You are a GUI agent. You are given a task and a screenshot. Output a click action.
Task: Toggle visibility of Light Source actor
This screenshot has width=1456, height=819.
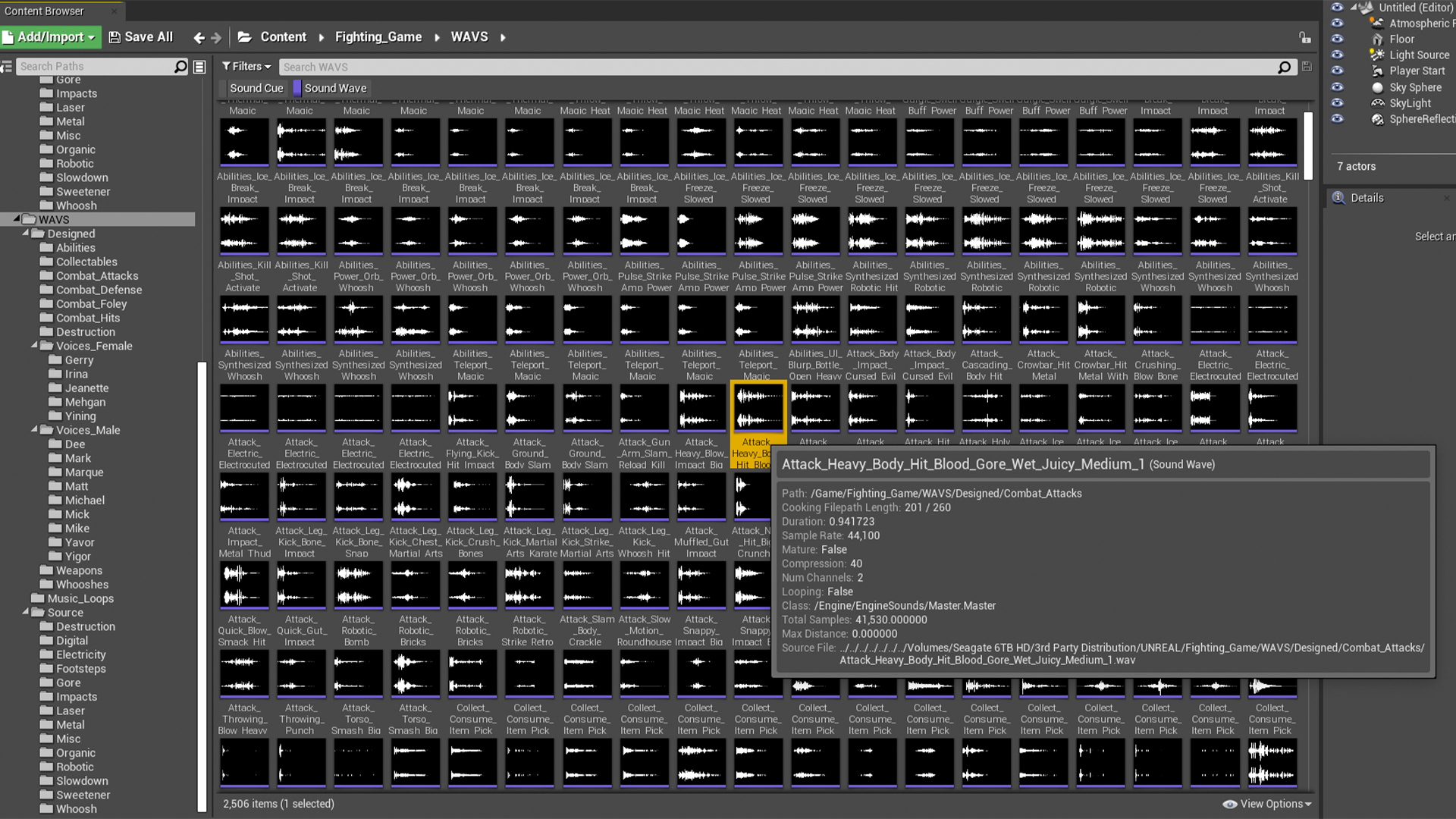1337,55
